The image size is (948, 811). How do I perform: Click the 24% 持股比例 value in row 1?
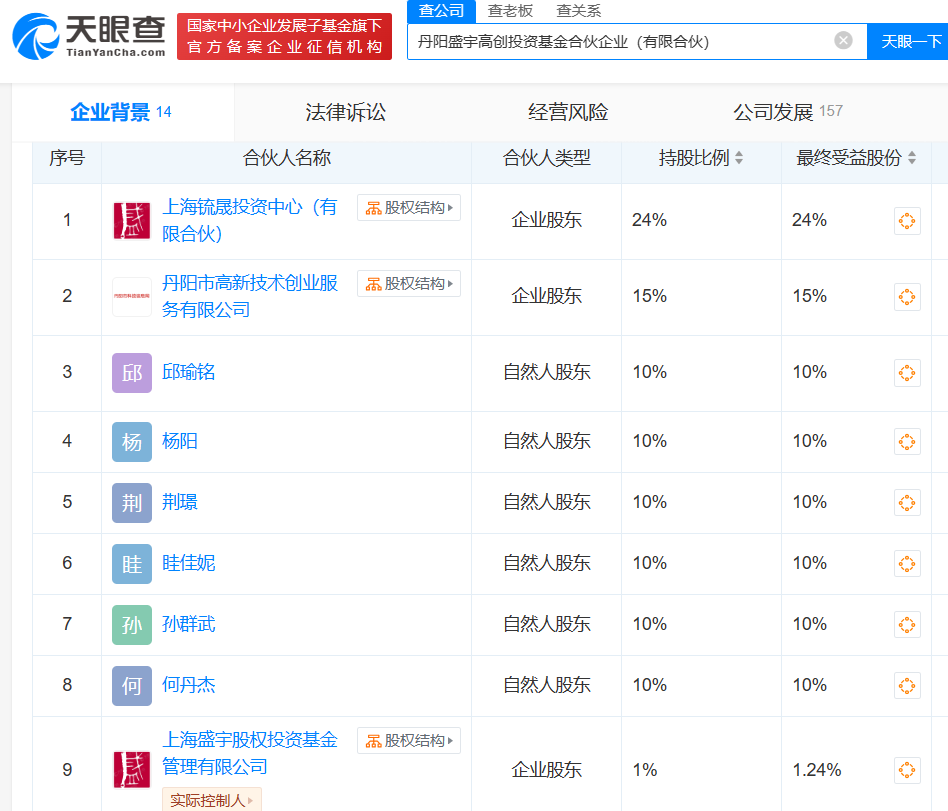[x=649, y=220]
